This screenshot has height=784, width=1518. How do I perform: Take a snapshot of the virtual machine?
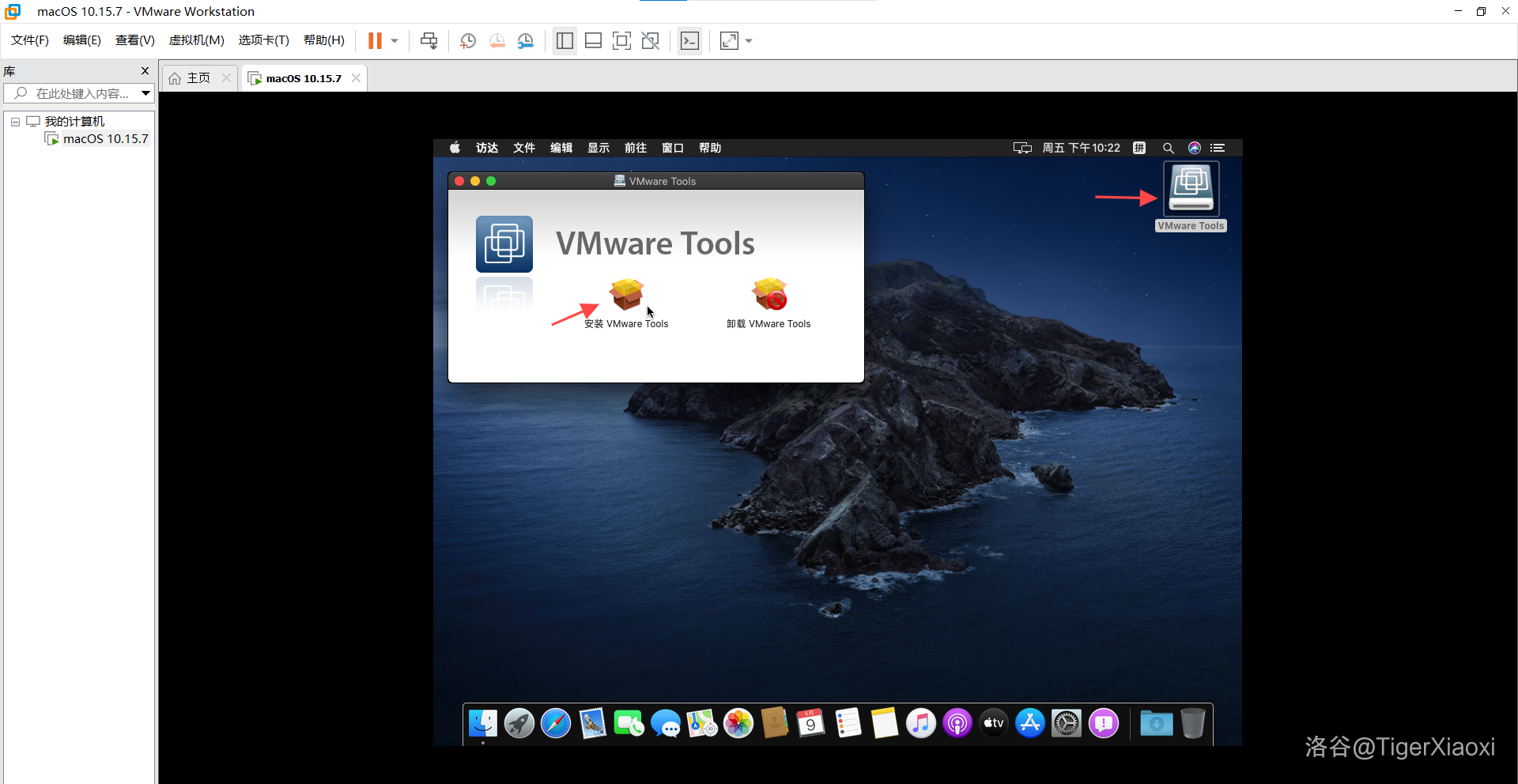pos(468,41)
